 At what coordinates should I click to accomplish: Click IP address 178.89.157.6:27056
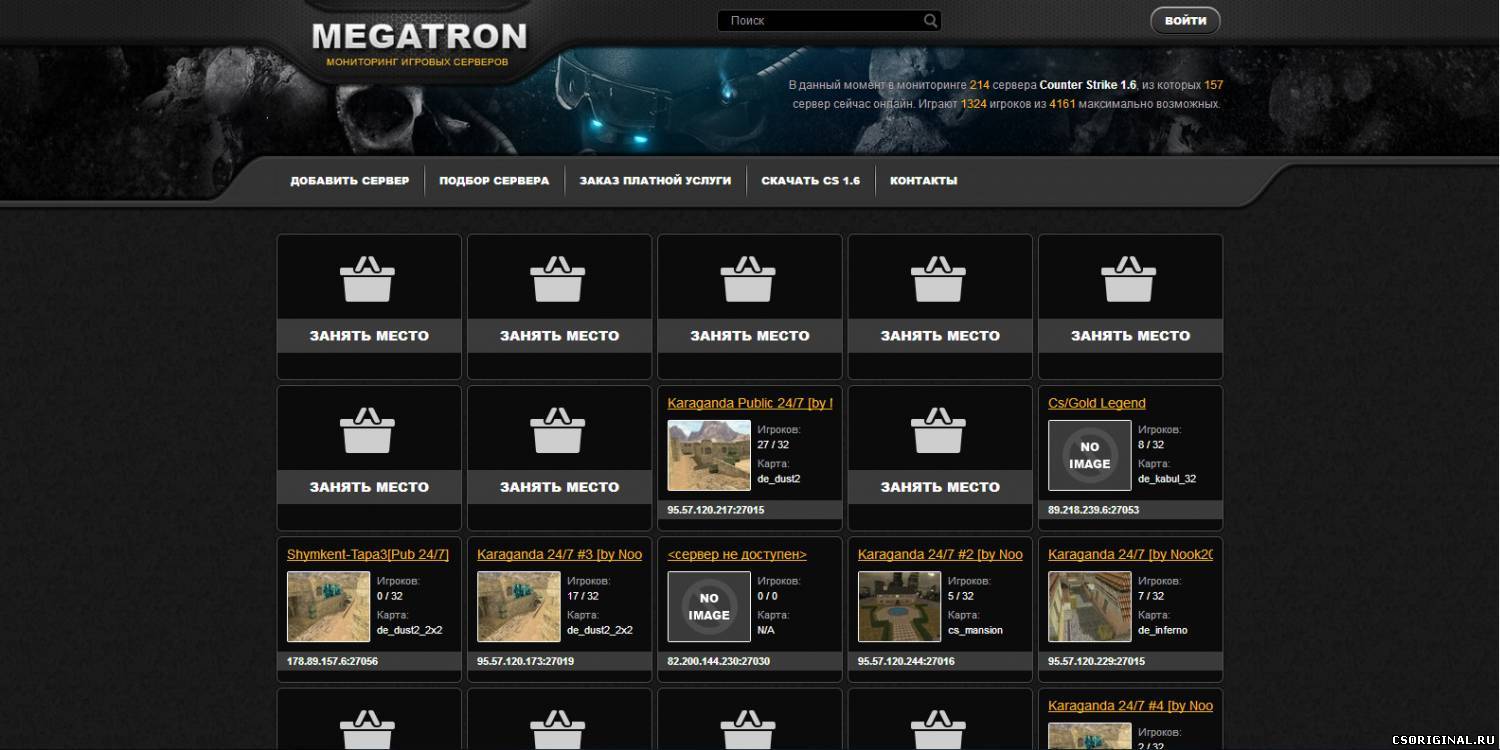332,661
